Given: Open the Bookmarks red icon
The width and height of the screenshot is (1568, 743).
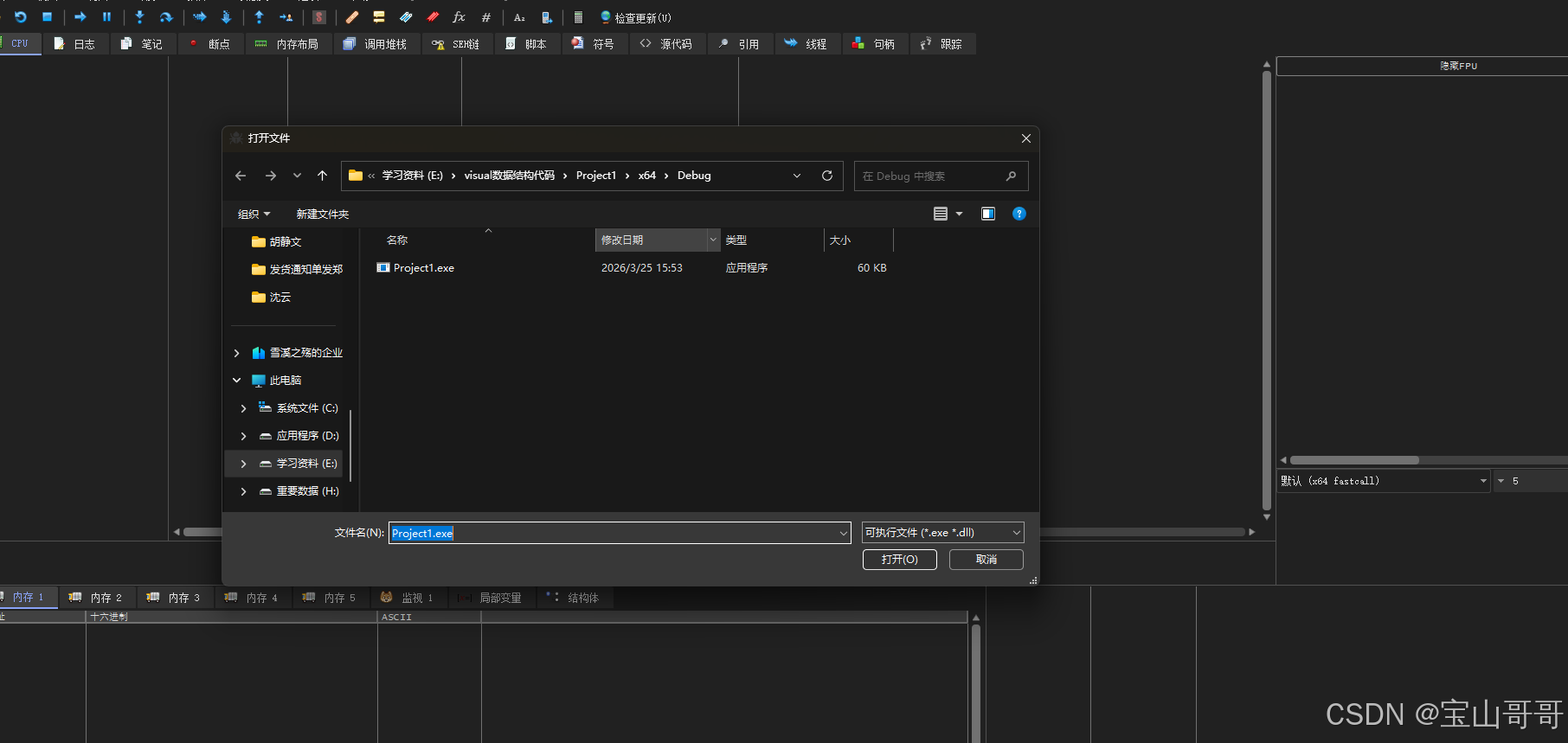Looking at the screenshot, I should (x=433, y=16).
